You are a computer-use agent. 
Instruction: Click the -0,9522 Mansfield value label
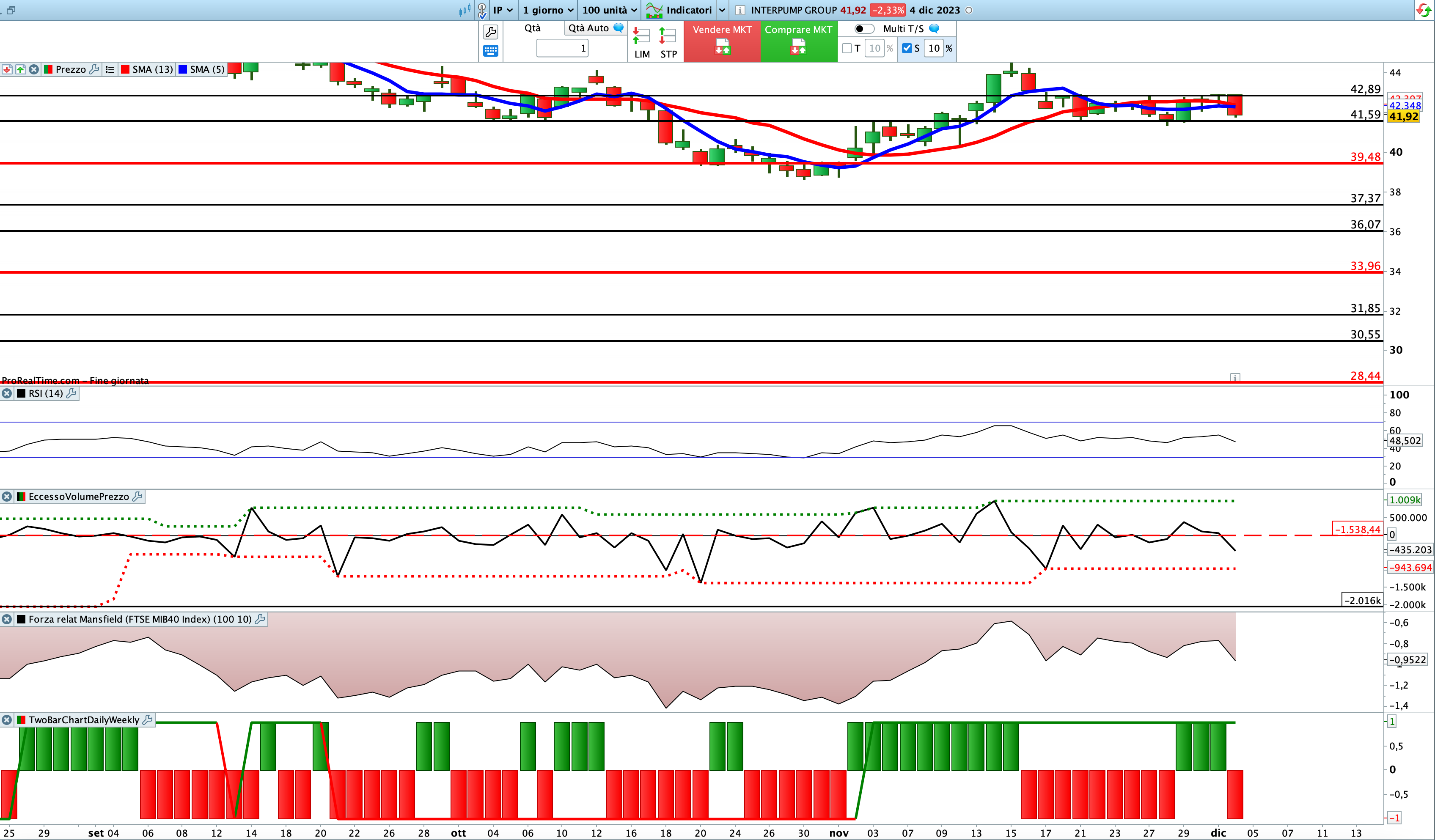(x=1407, y=660)
